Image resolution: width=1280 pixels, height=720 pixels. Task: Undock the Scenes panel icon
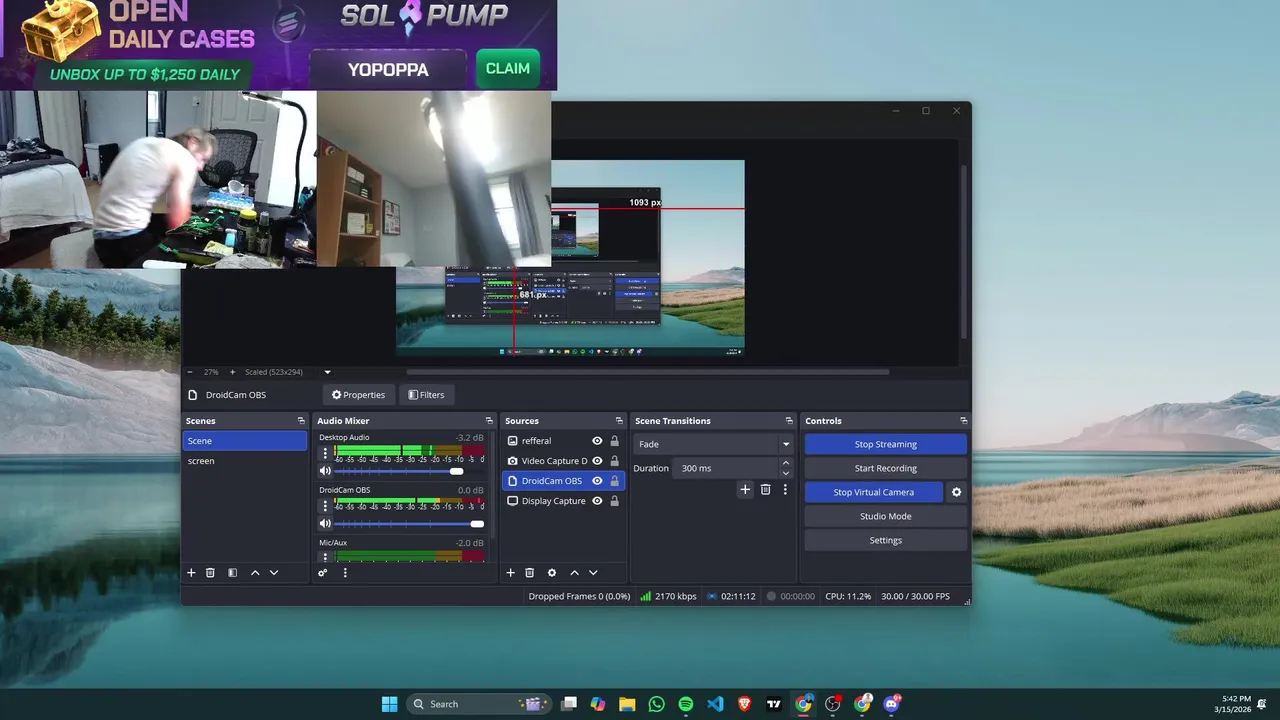coord(301,421)
